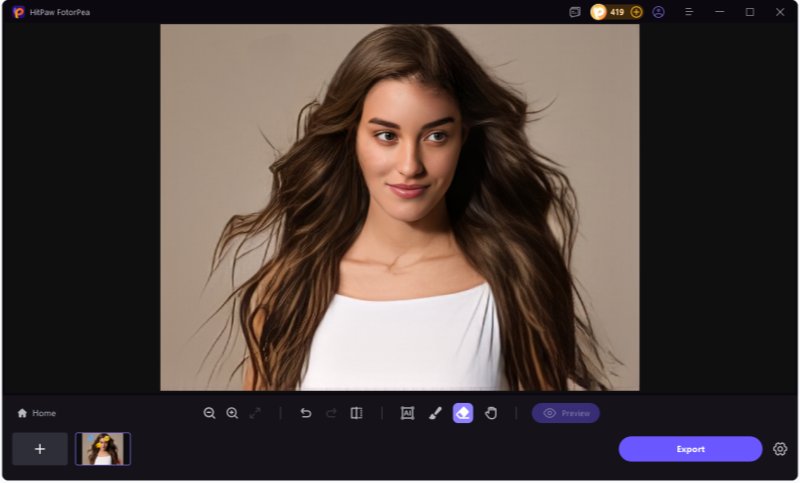Click the zoom in magnifier icon
The width and height of the screenshot is (800, 483).
tap(232, 413)
